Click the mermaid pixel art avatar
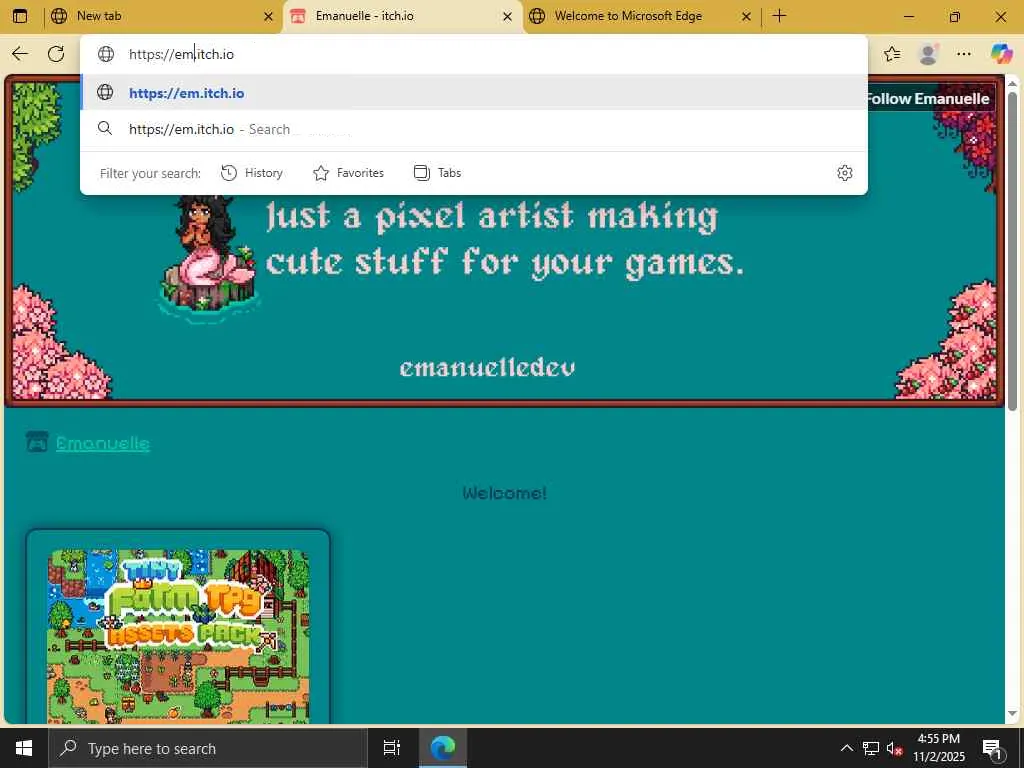The height and width of the screenshot is (768, 1024). click(207, 258)
